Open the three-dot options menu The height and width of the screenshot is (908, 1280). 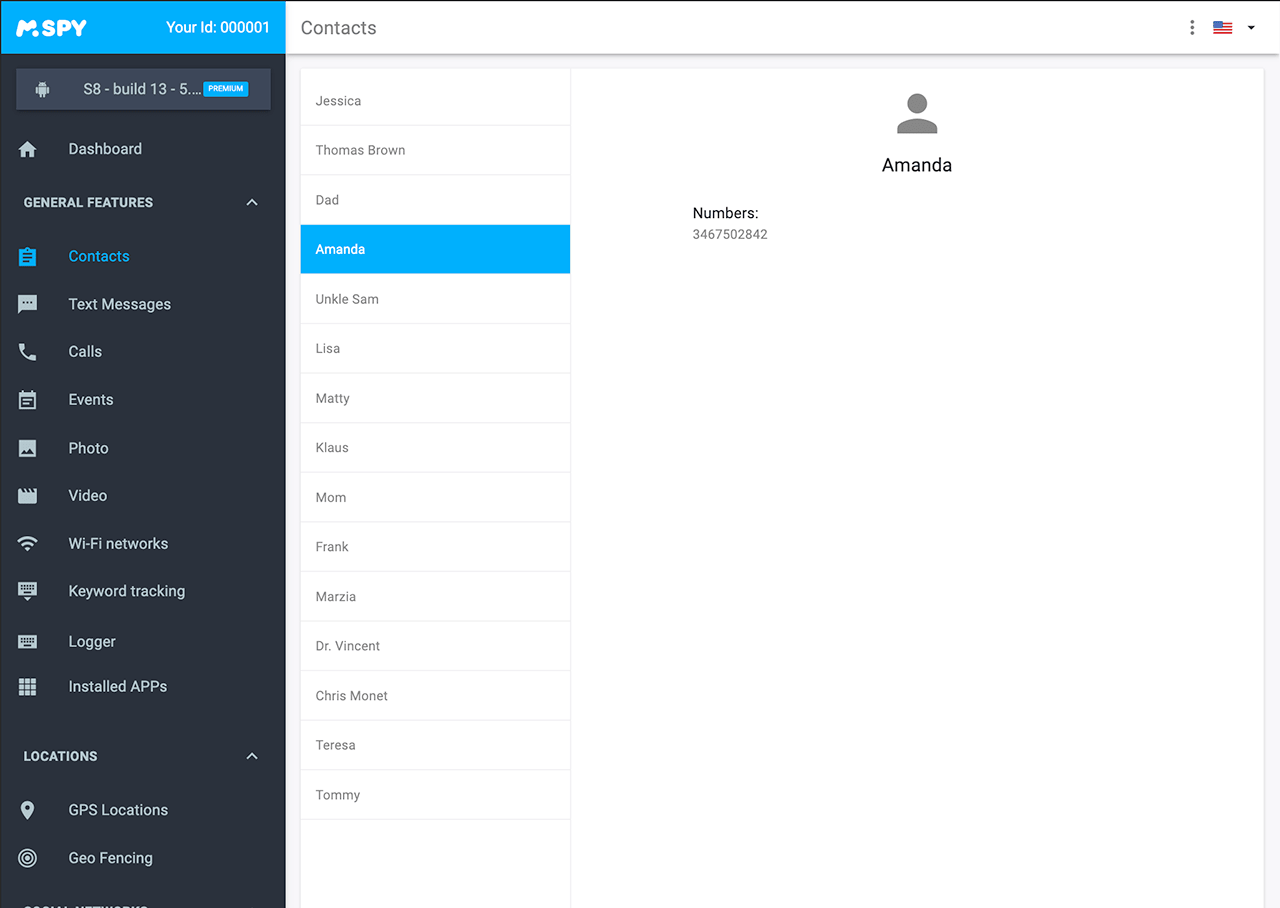coord(1192,28)
